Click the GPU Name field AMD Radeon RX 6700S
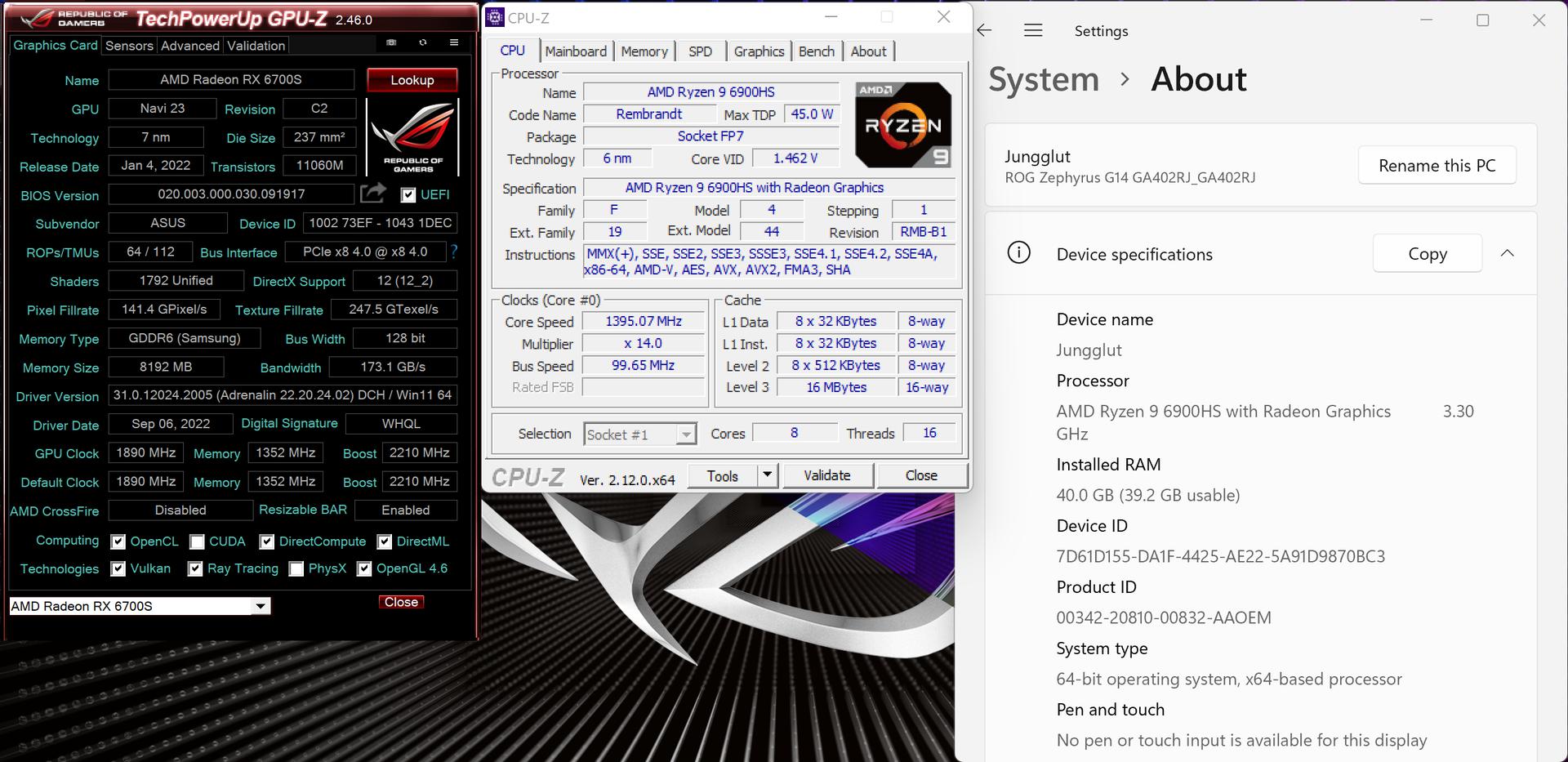 coord(231,79)
